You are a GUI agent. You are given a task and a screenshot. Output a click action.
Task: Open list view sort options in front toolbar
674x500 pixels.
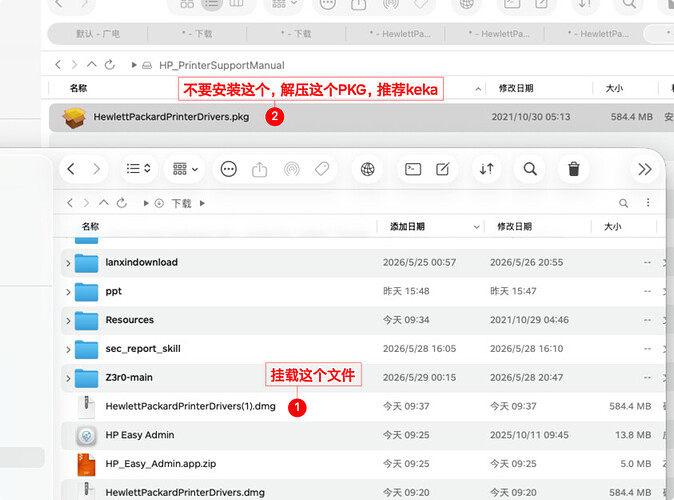click(x=138, y=169)
